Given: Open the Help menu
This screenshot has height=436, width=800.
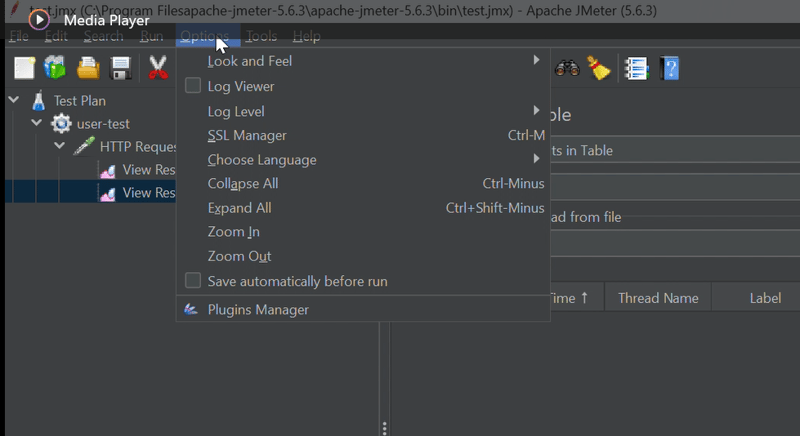Looking at the screenshot, I should click(x=307, y=36).
